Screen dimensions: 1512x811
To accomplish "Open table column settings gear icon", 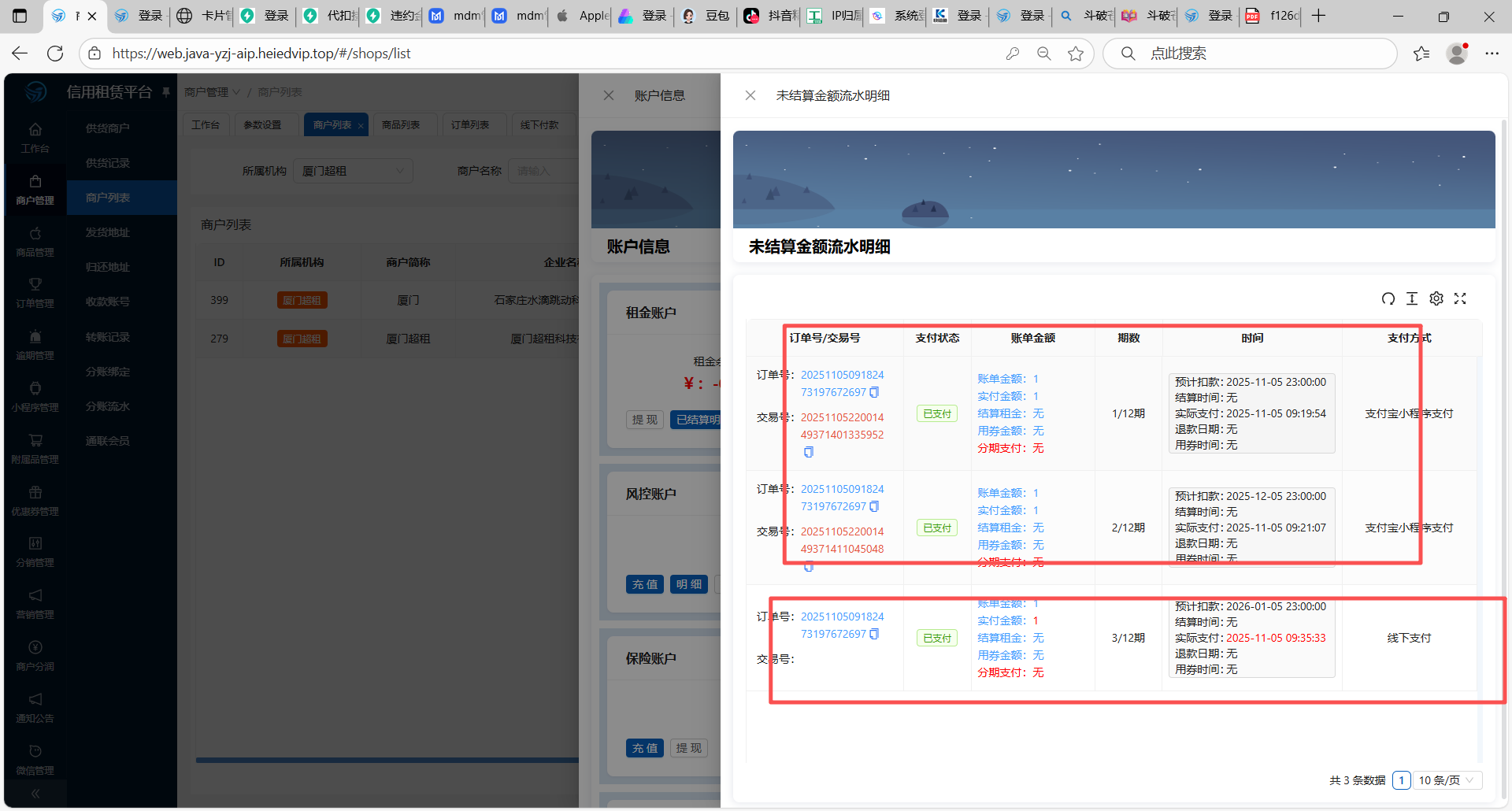I will (x=1436, y=298).
